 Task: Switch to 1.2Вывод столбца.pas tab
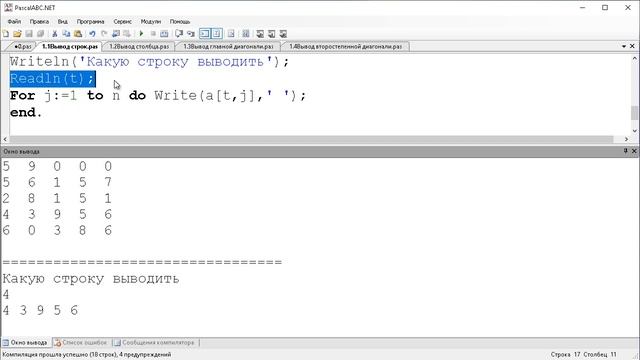click(x=139, y=47)
